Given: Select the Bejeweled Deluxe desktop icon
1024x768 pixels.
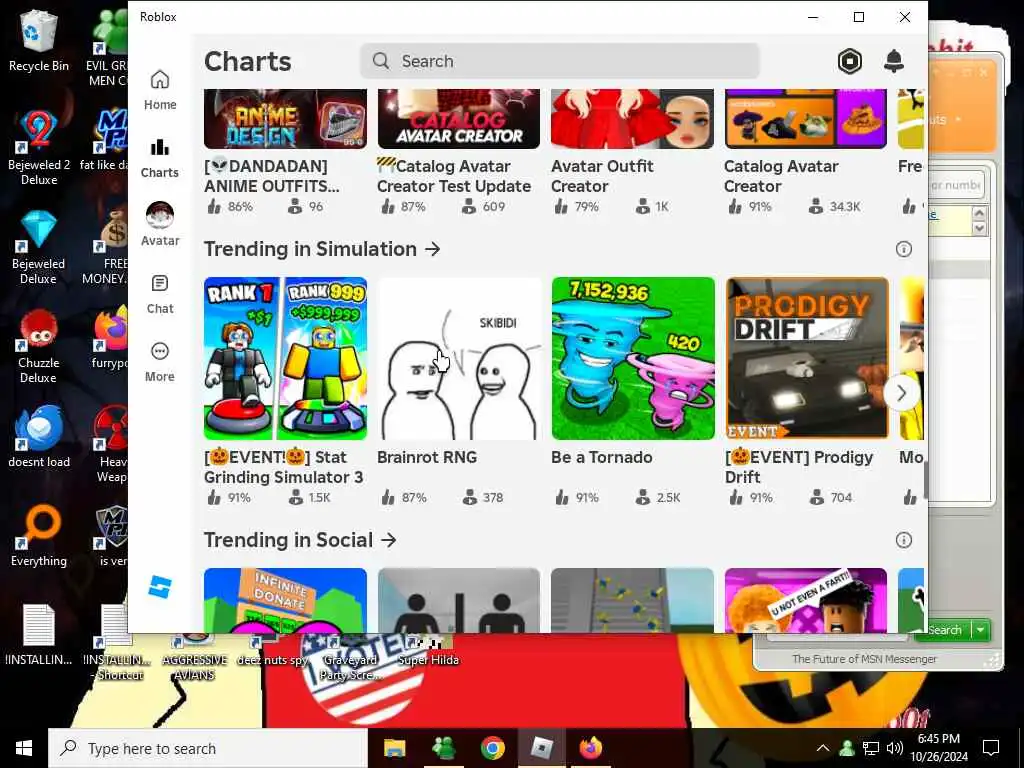Looking at the screenshot, I should click(39, 247).
